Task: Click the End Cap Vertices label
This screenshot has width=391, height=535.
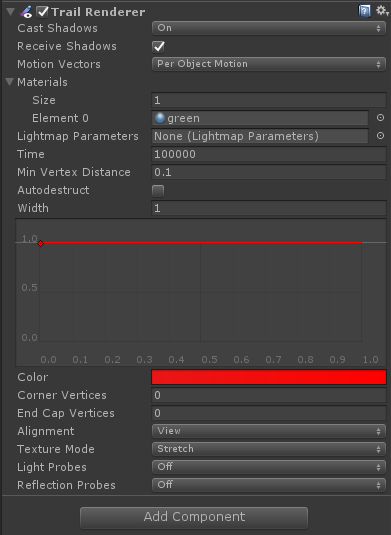Action: point(66,413)
